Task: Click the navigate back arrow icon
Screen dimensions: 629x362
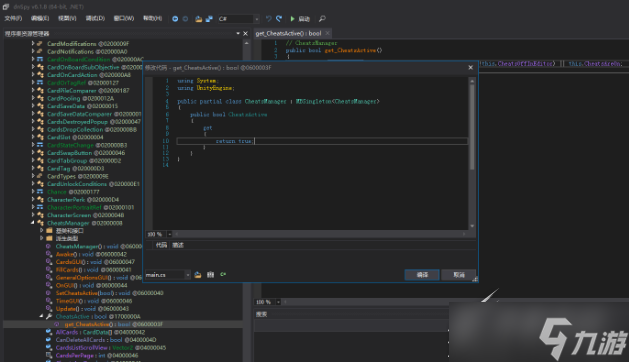Action: point(175,19)
